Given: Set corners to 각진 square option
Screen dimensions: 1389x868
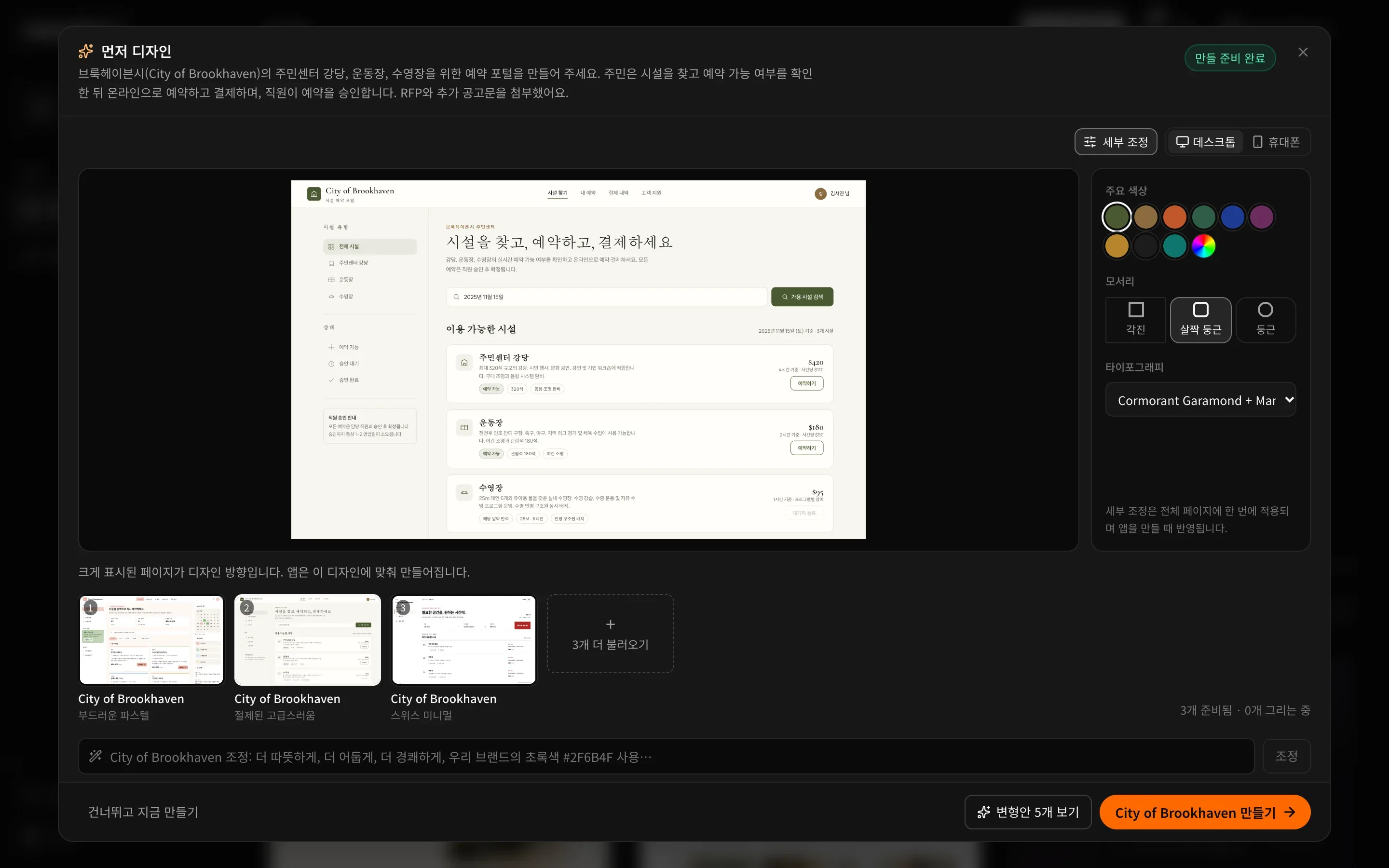Looking at the screenshot, I should tap(1135, 320).
